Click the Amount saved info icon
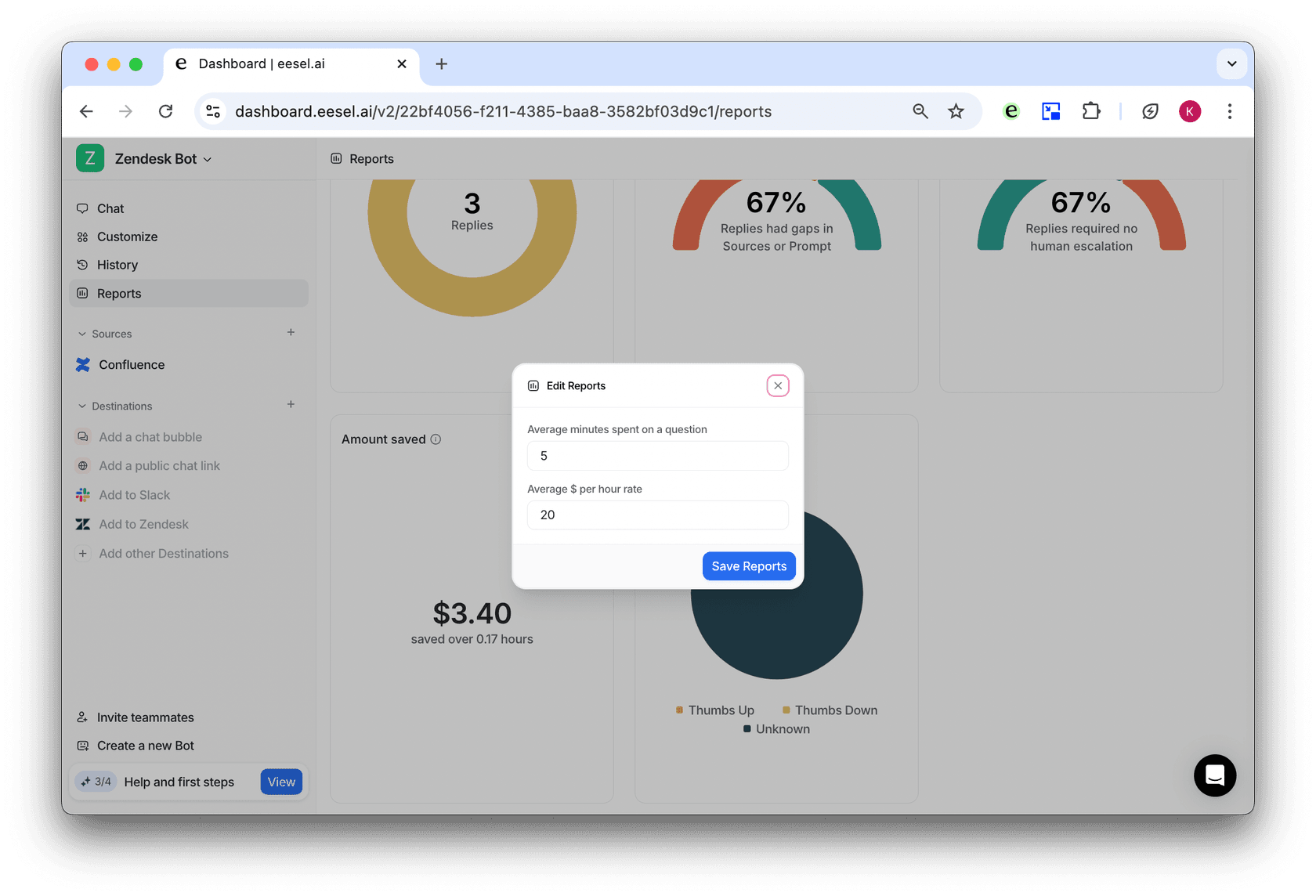Screen dimensions: 1316x896 [436, 439]
